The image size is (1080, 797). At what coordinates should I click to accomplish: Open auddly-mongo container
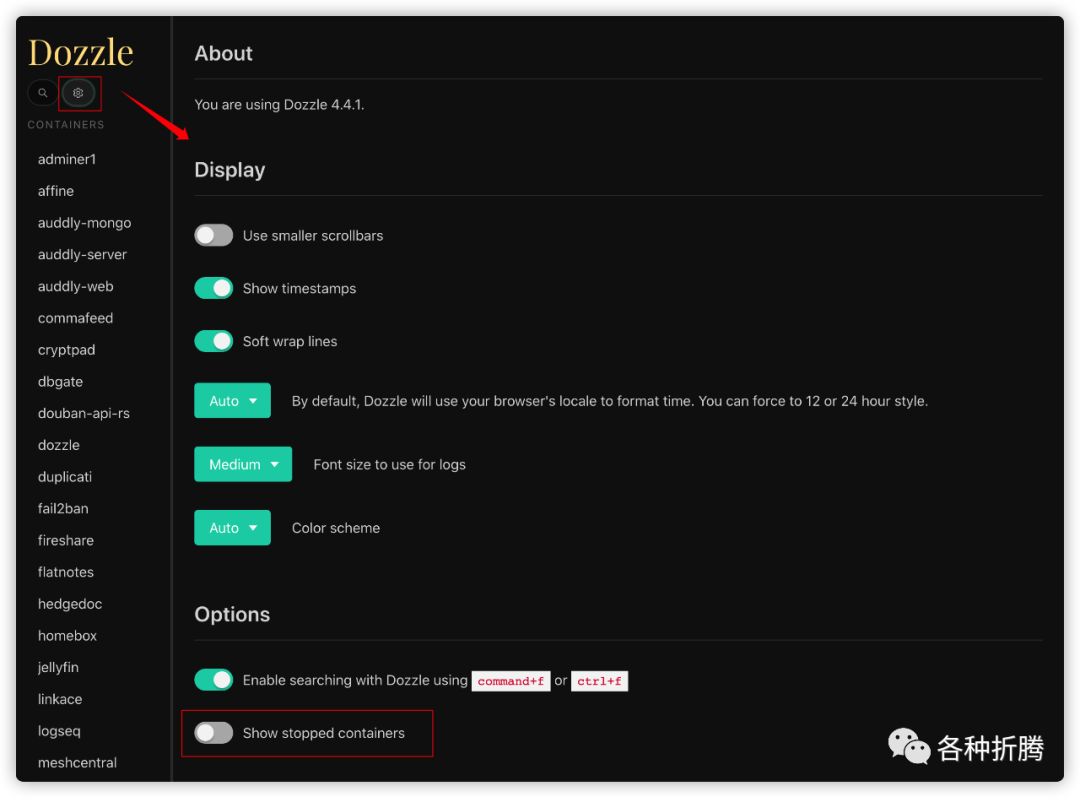tap(84, 222)
